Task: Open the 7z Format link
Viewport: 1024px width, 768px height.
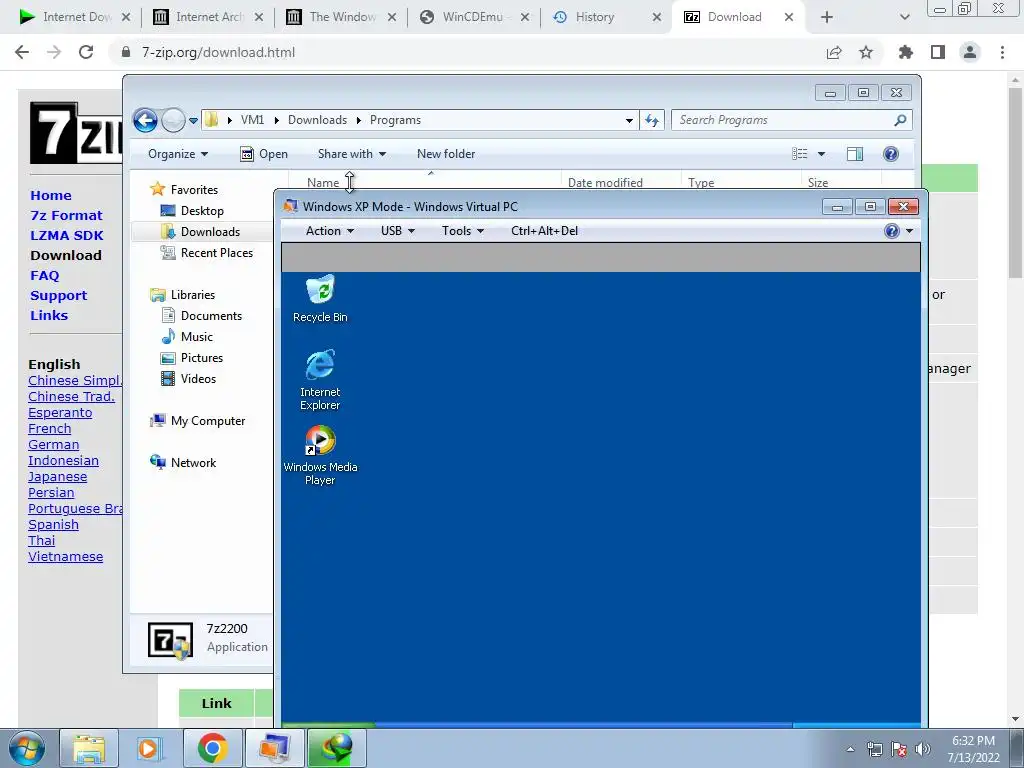Action: click(x=67, y=216)
